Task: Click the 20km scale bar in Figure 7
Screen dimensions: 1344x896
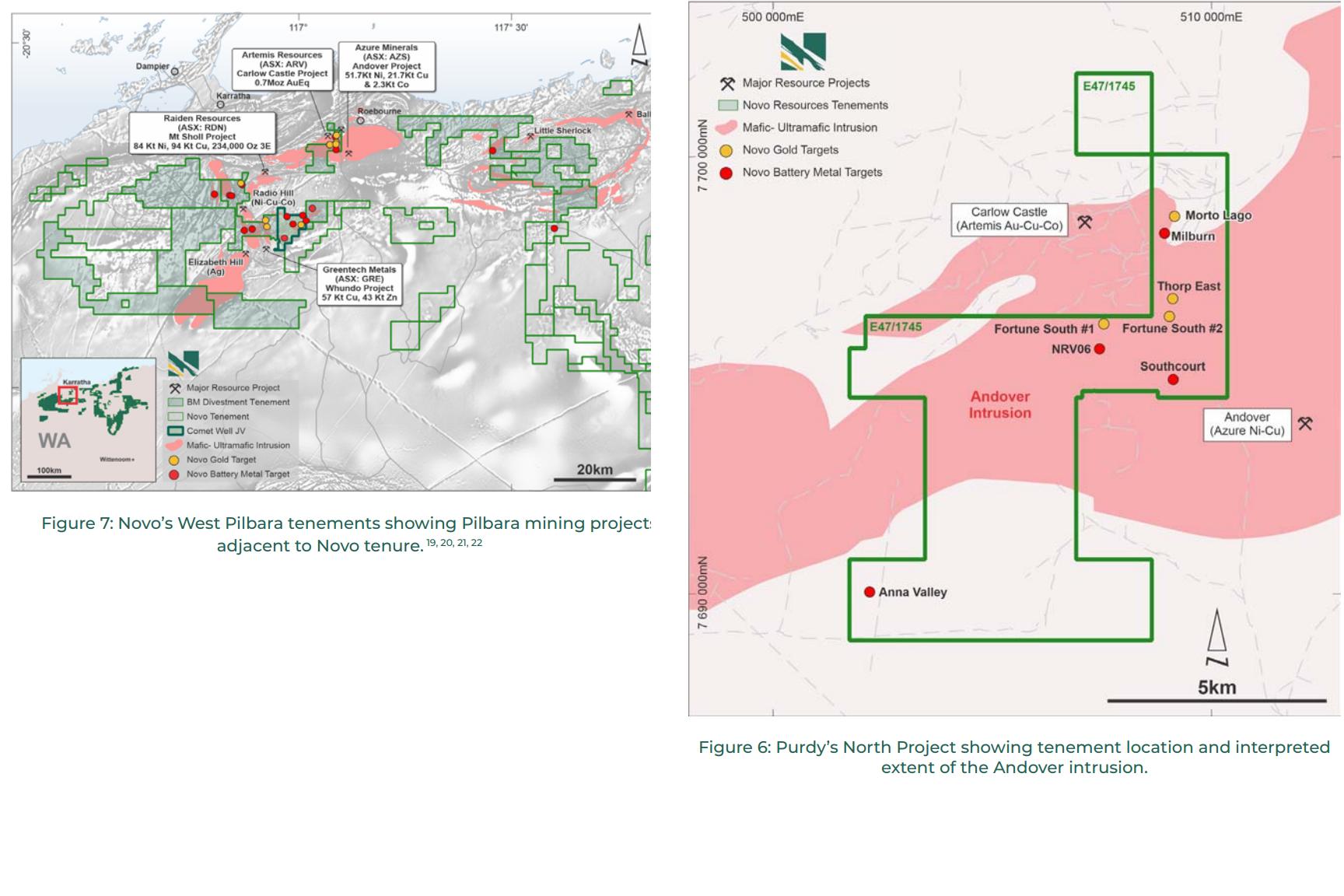Action: click(594, 480)
